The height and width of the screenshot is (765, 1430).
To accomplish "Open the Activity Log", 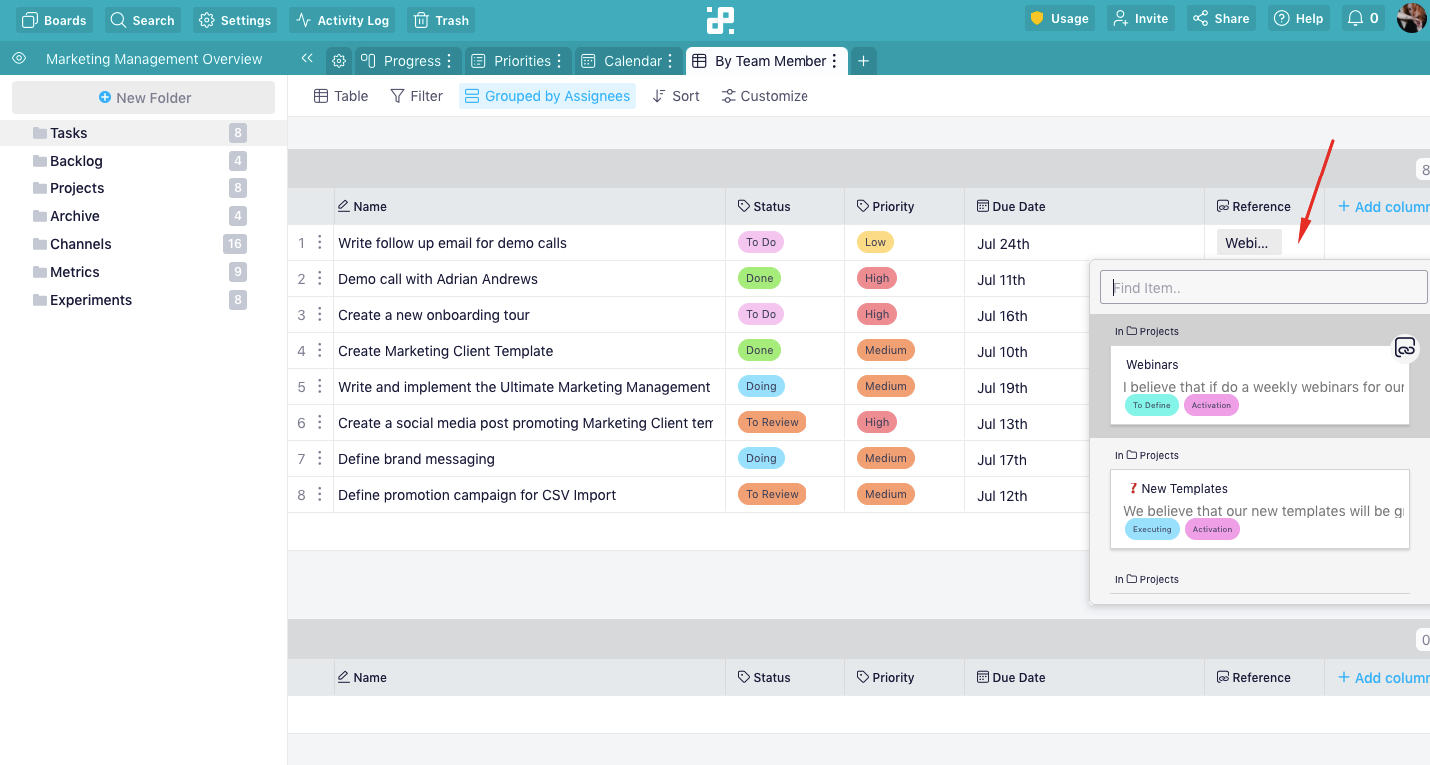I will [343, 19].
